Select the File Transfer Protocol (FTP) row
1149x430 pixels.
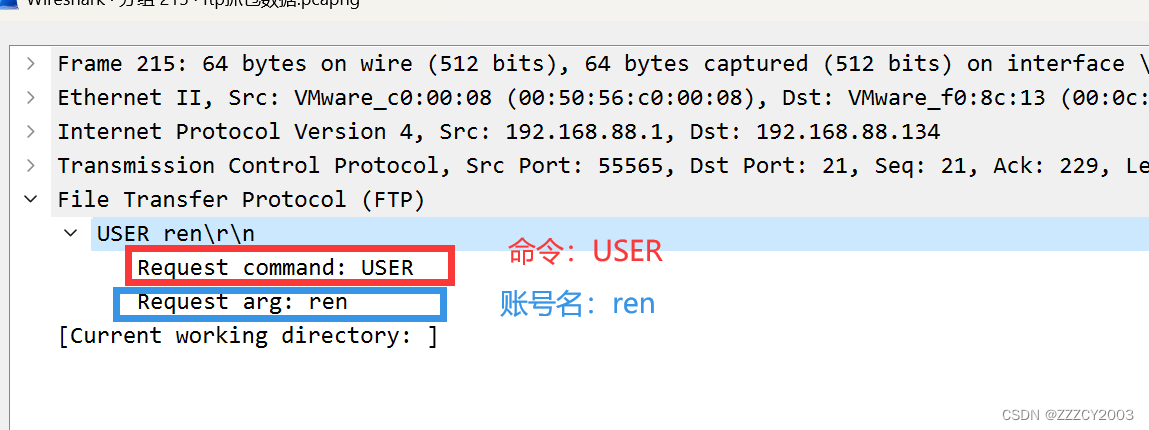coord(241,200)
